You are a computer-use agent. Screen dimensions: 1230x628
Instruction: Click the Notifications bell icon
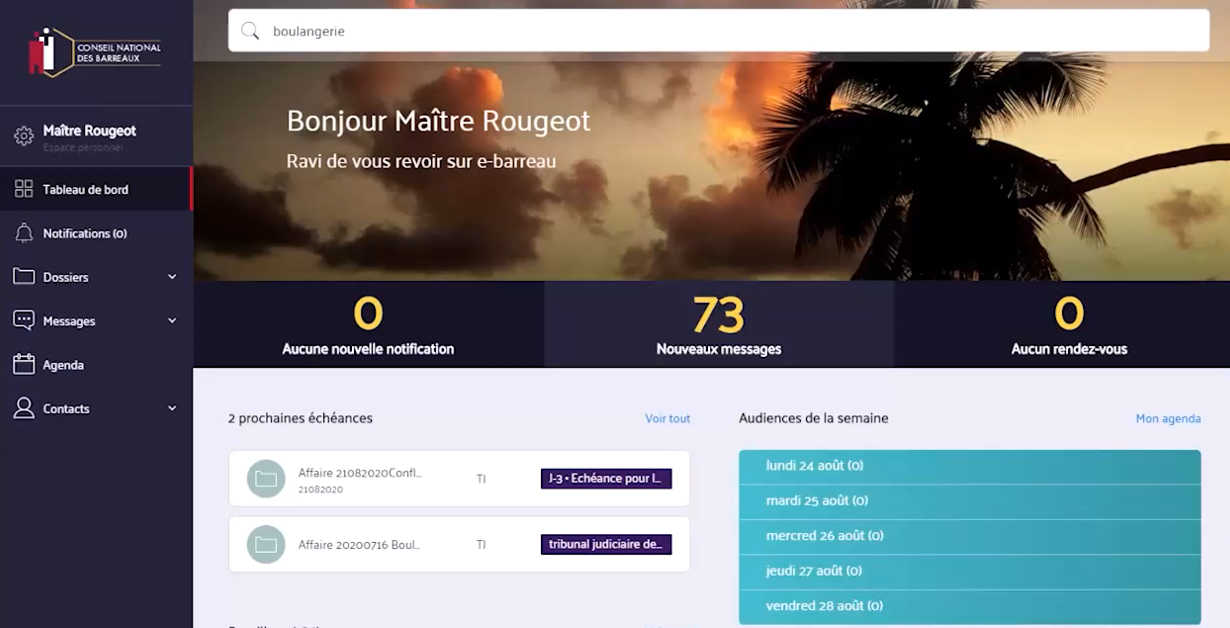(x=24, y=233)
